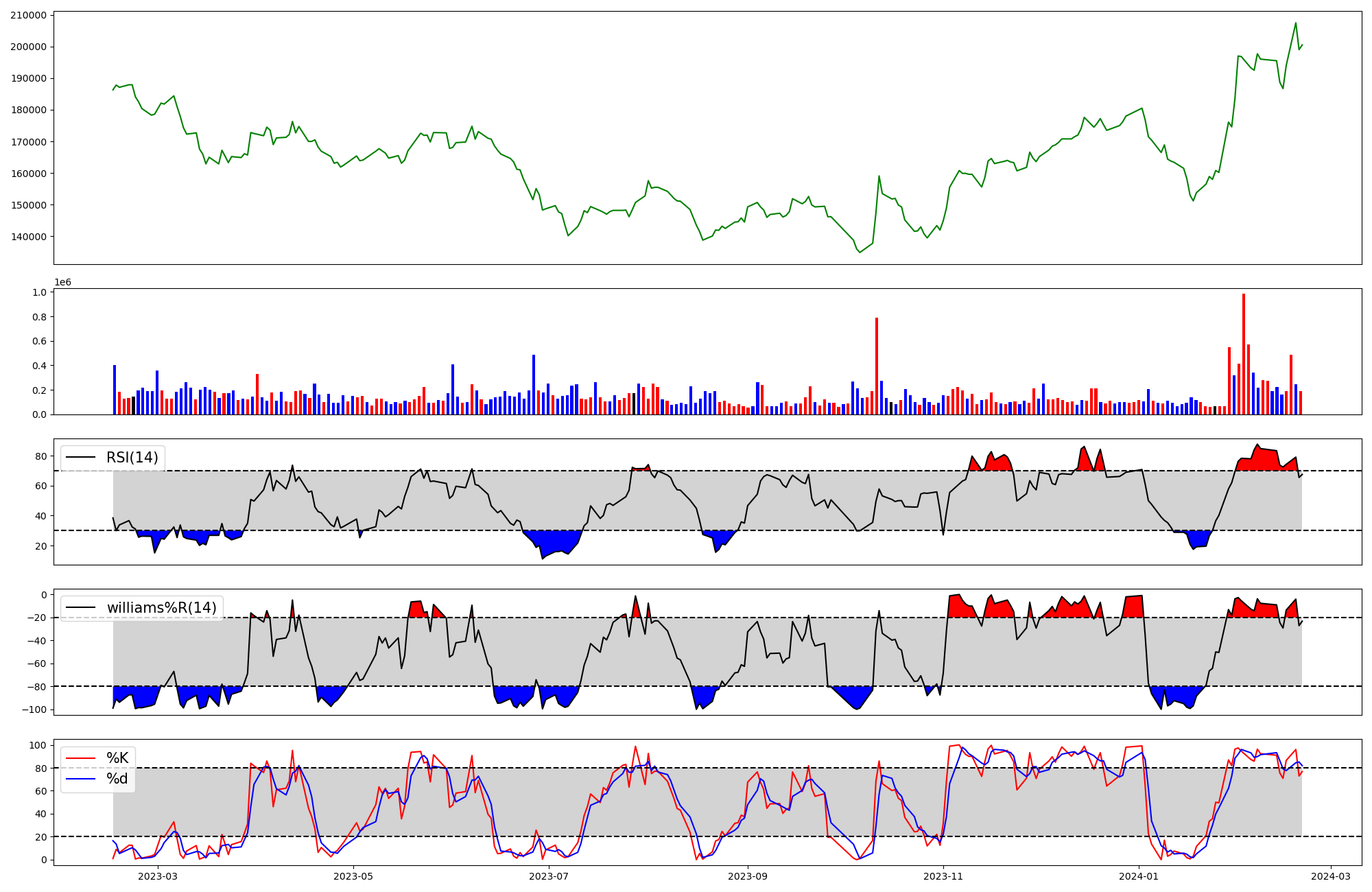Click the 1e6 volume scale label
This screenshot has width=1372, height=892.
[62, 282]
